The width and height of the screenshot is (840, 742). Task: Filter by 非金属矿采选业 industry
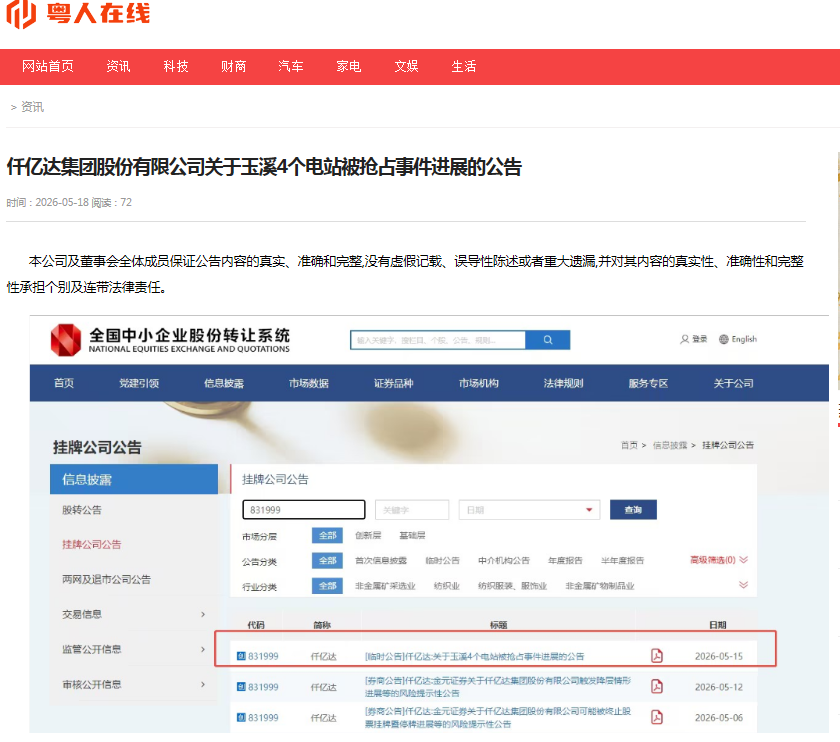click(385, 586)
